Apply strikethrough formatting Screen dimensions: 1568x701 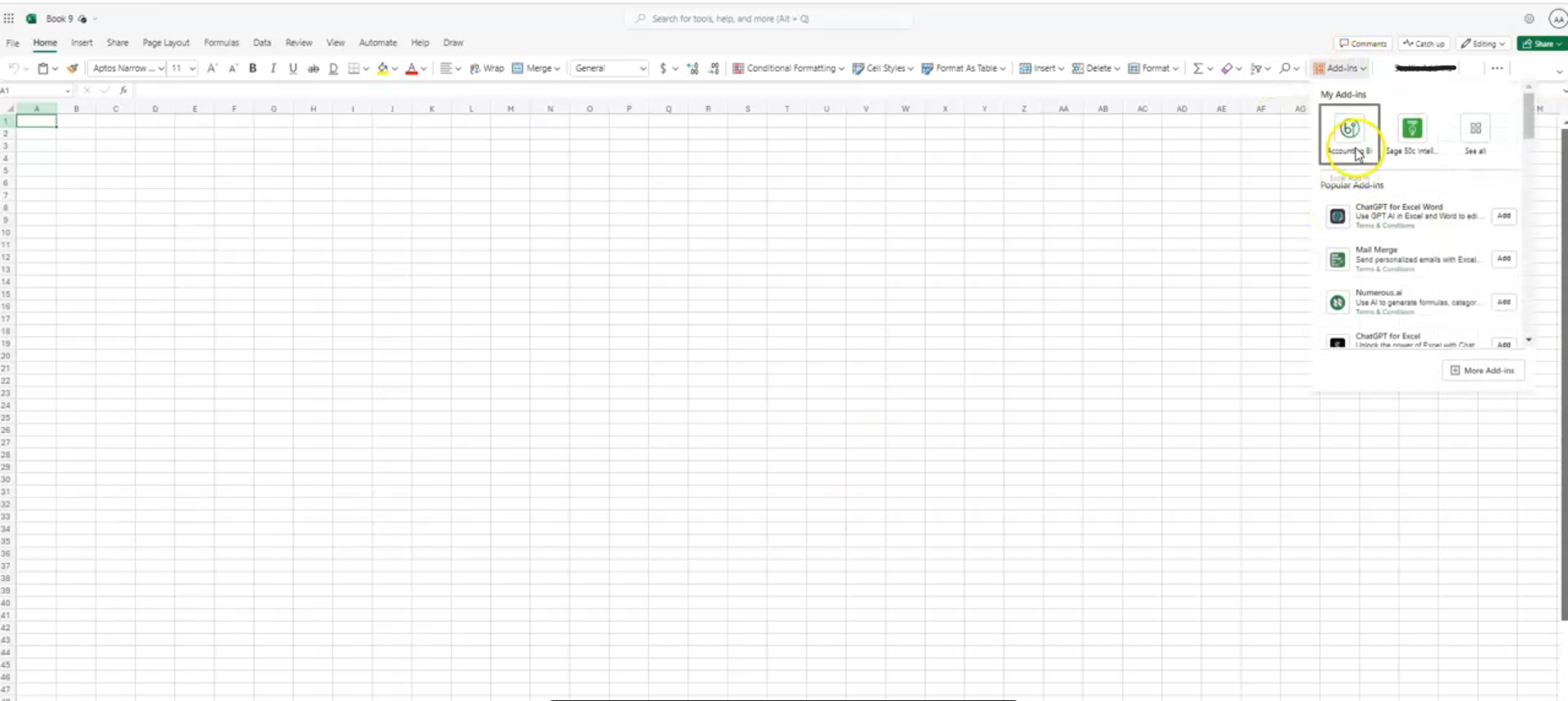pyautogui.click(x=313, y=69)
